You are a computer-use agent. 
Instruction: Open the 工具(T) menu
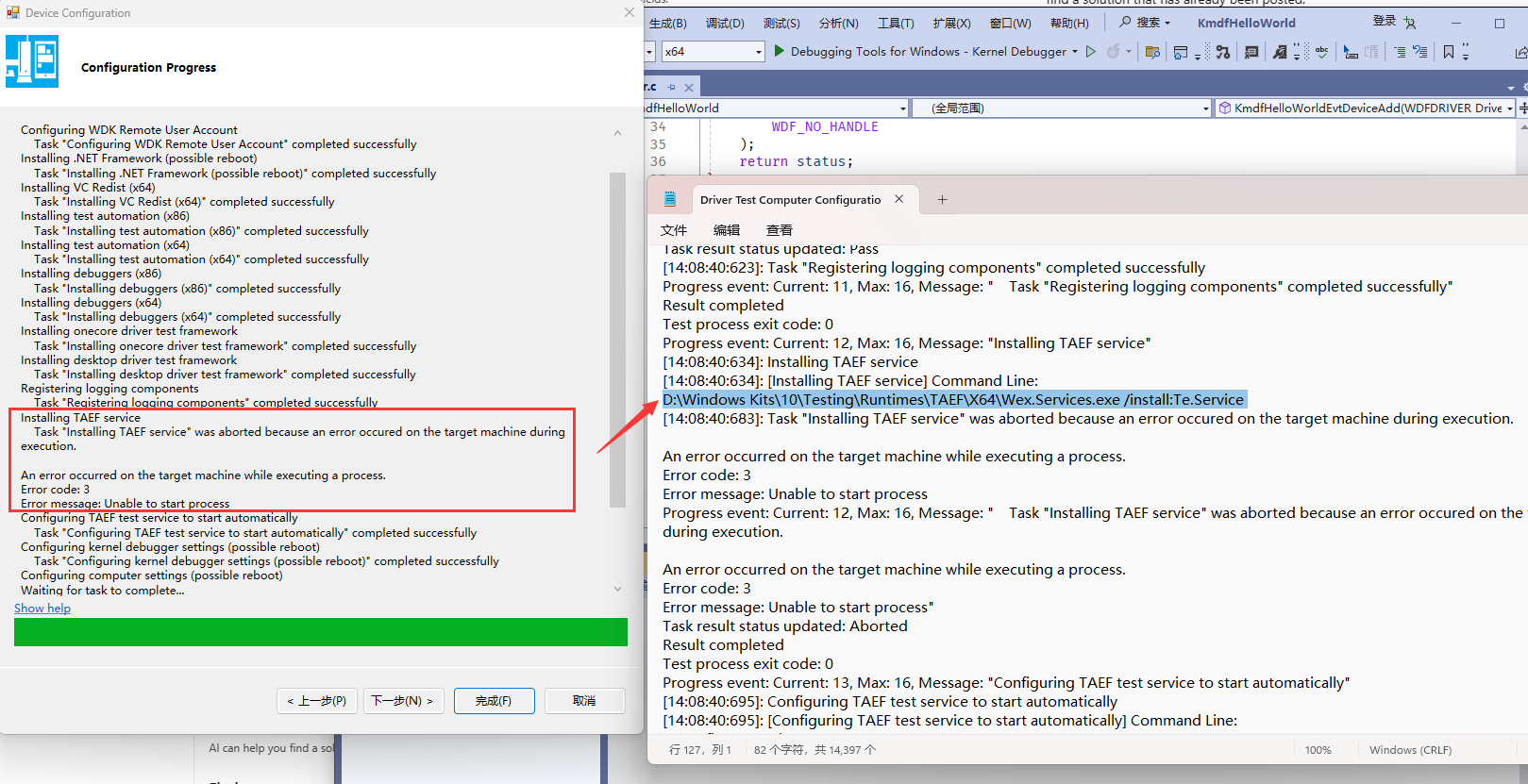[896, 23]
